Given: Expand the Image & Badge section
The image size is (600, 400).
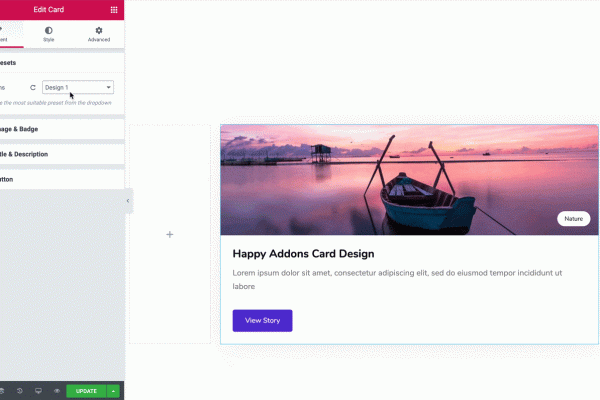Looking at the screenshot, I should 61,129.
